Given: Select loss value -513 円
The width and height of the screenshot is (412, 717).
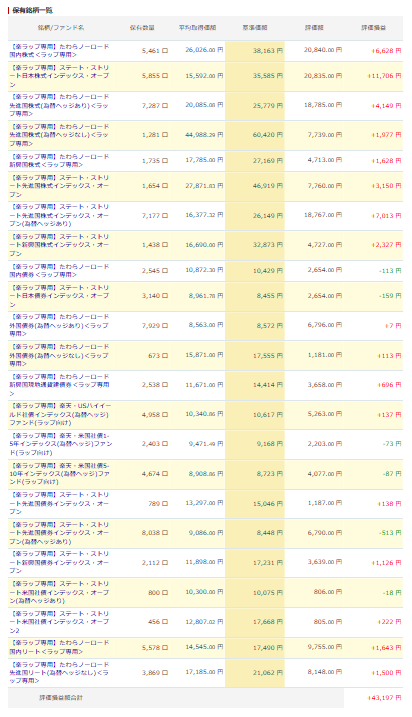Looking at the screenshot, I should 390,533.
